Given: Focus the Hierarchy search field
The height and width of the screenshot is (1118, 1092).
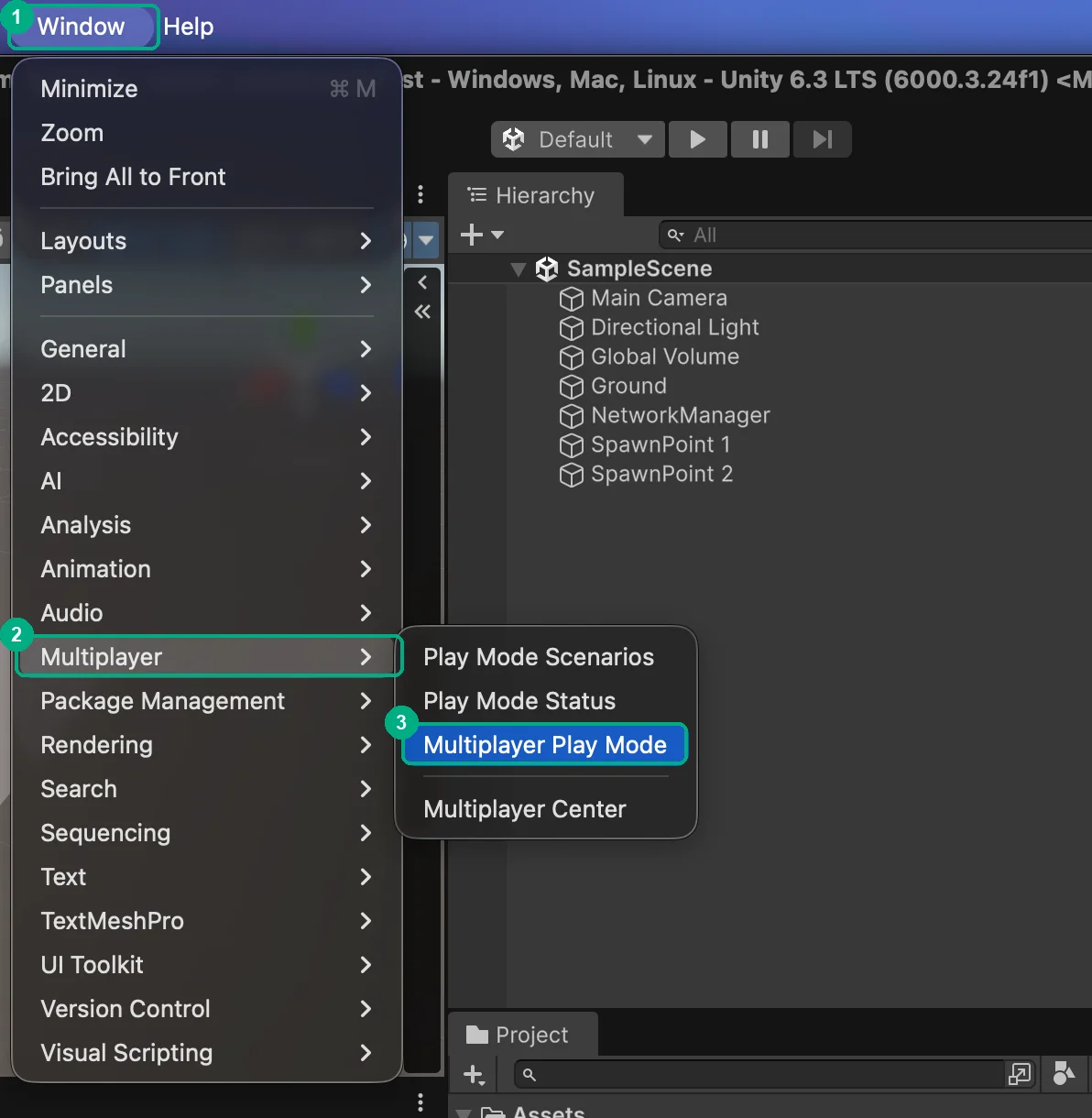Looking at the screenshot, I should 878,236.
